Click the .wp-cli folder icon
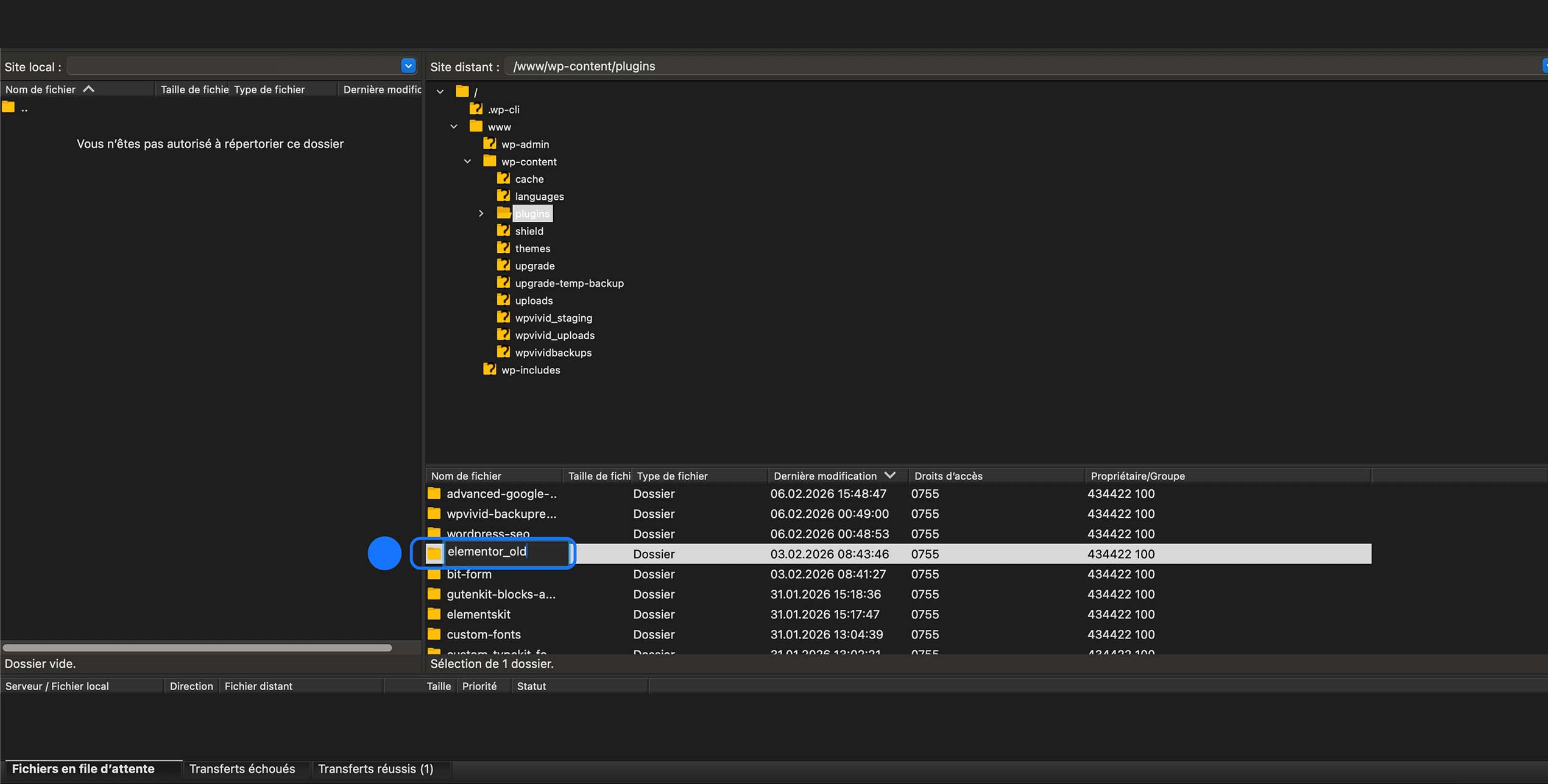The image size is (1548, 784). [476, 109]
